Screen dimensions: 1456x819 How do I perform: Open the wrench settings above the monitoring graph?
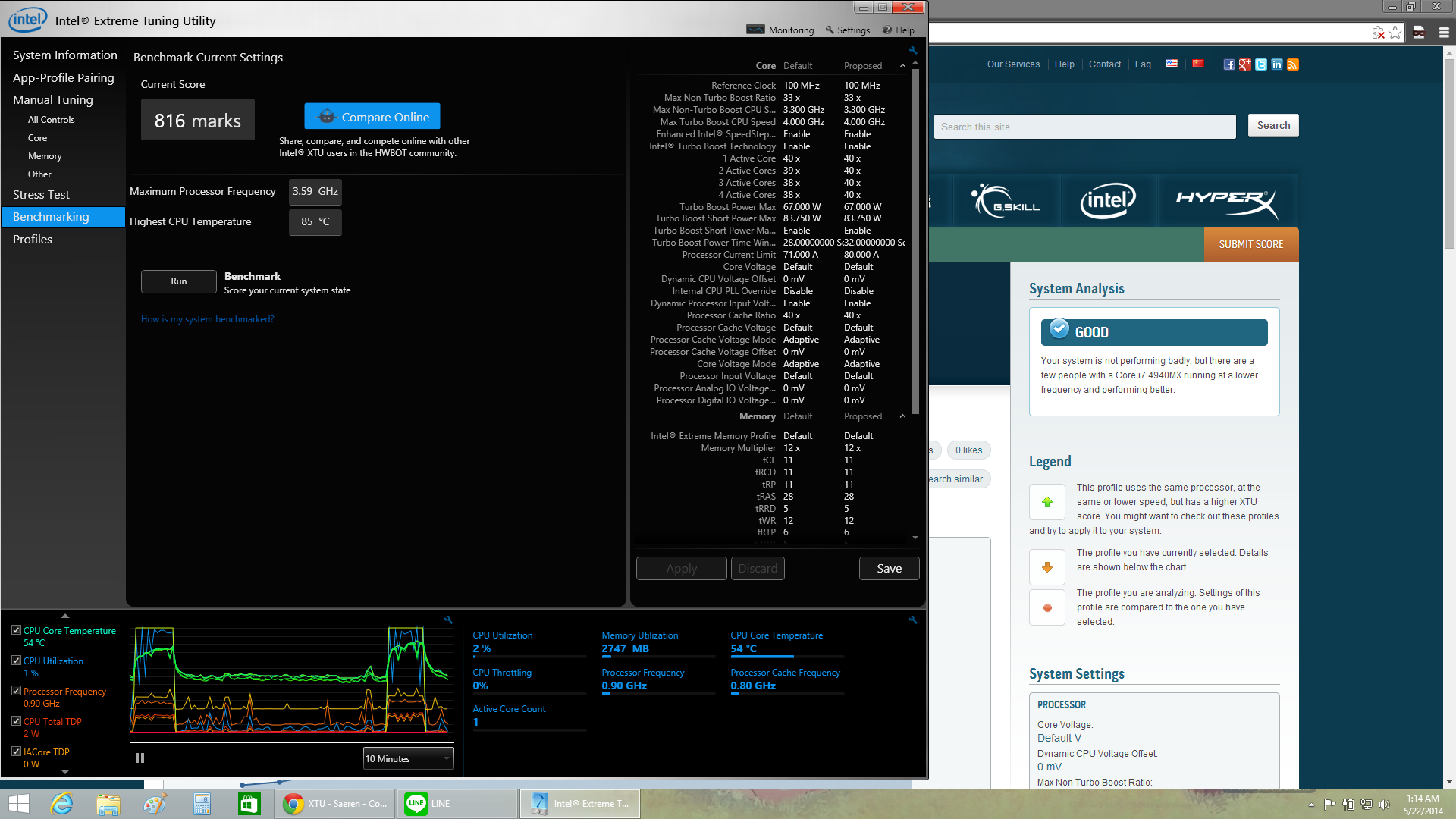click(x=448, y=620)
